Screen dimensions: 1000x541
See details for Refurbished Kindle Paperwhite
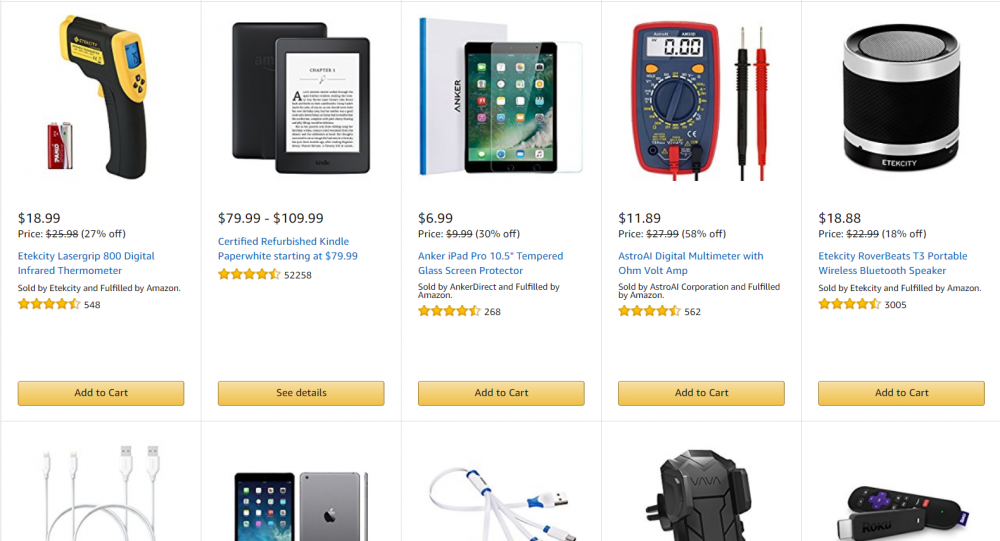coord(301,393)
